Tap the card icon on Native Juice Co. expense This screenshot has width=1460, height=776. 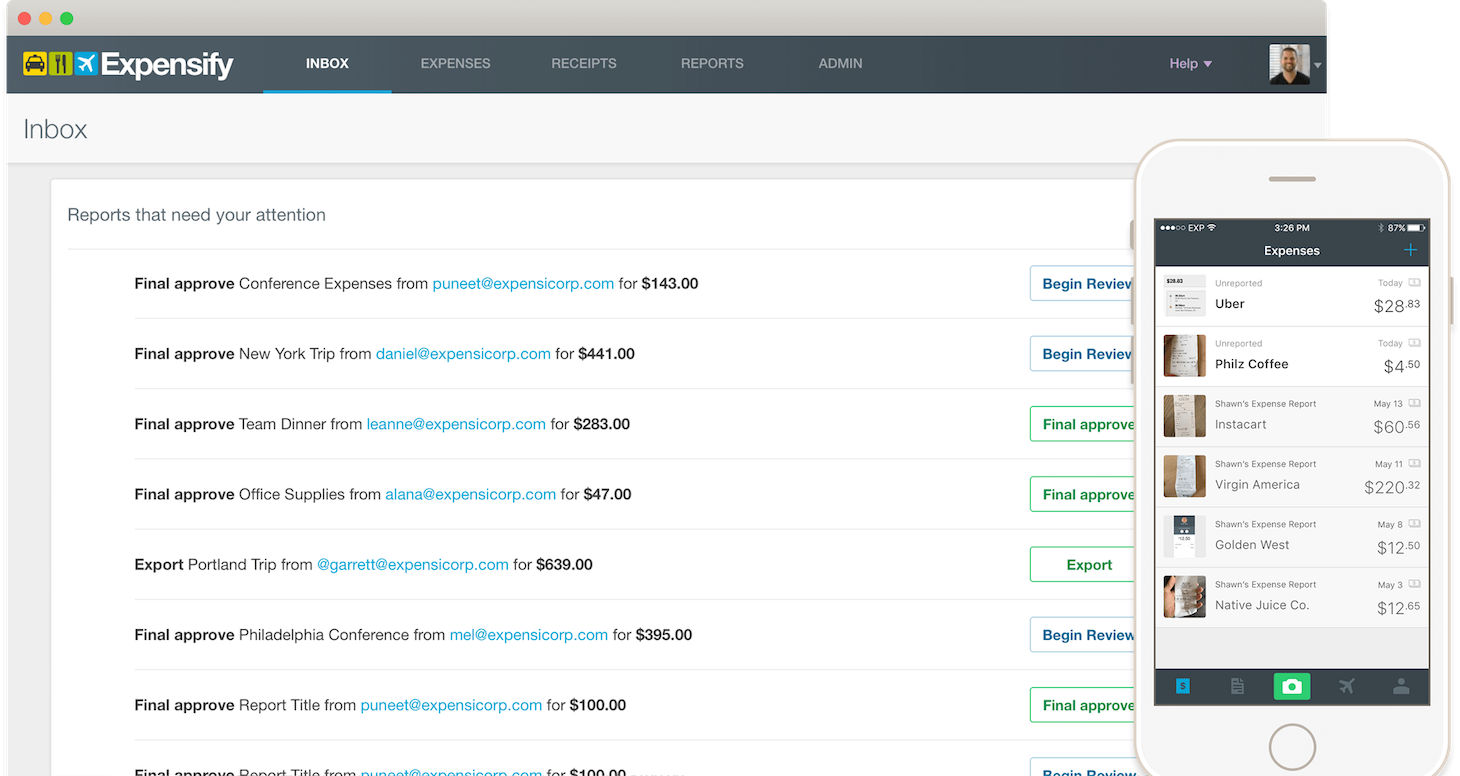[1414, 584]
